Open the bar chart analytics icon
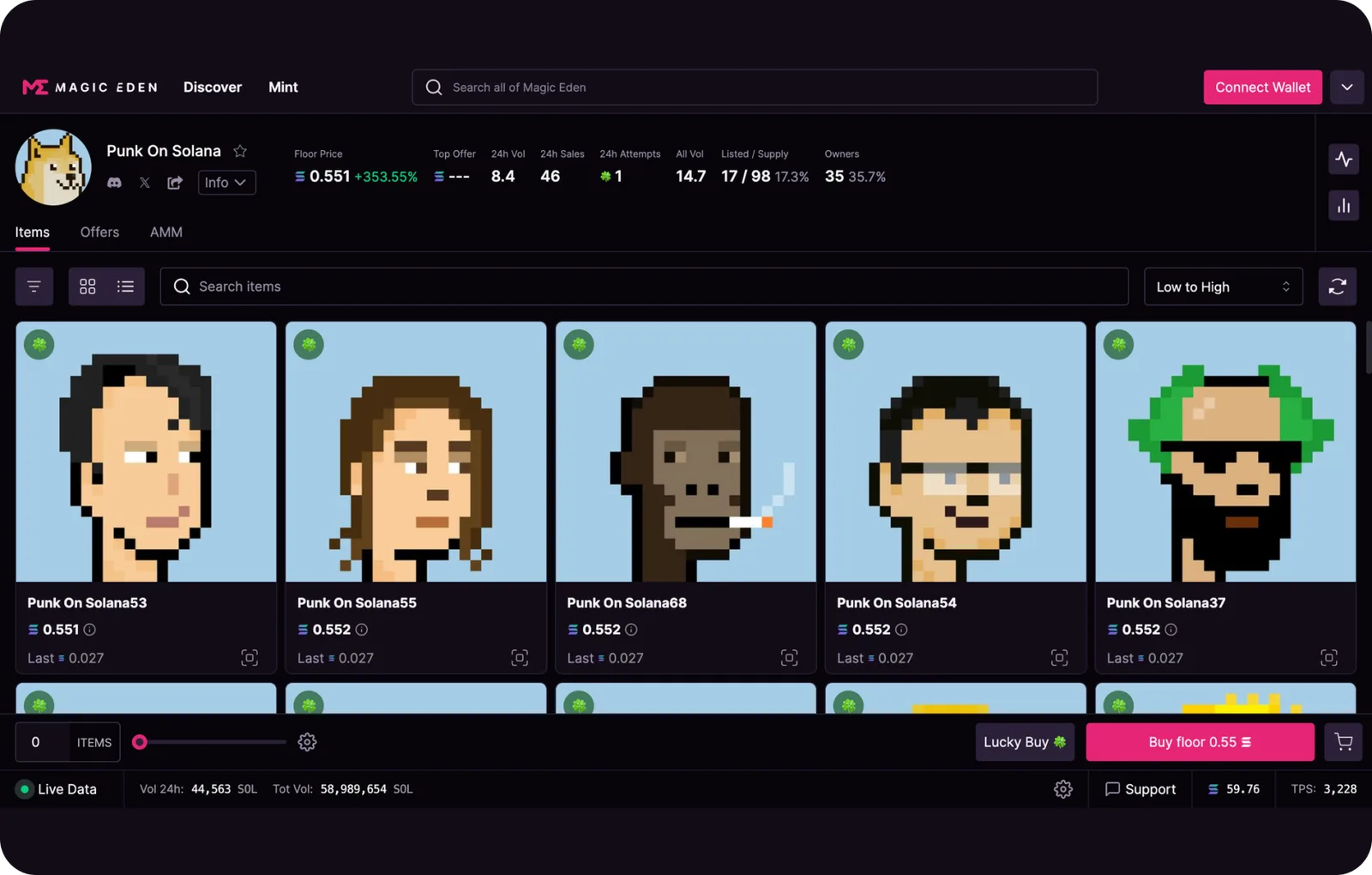The width and height of the screenshot is (1372, 875). [1344, 206]
